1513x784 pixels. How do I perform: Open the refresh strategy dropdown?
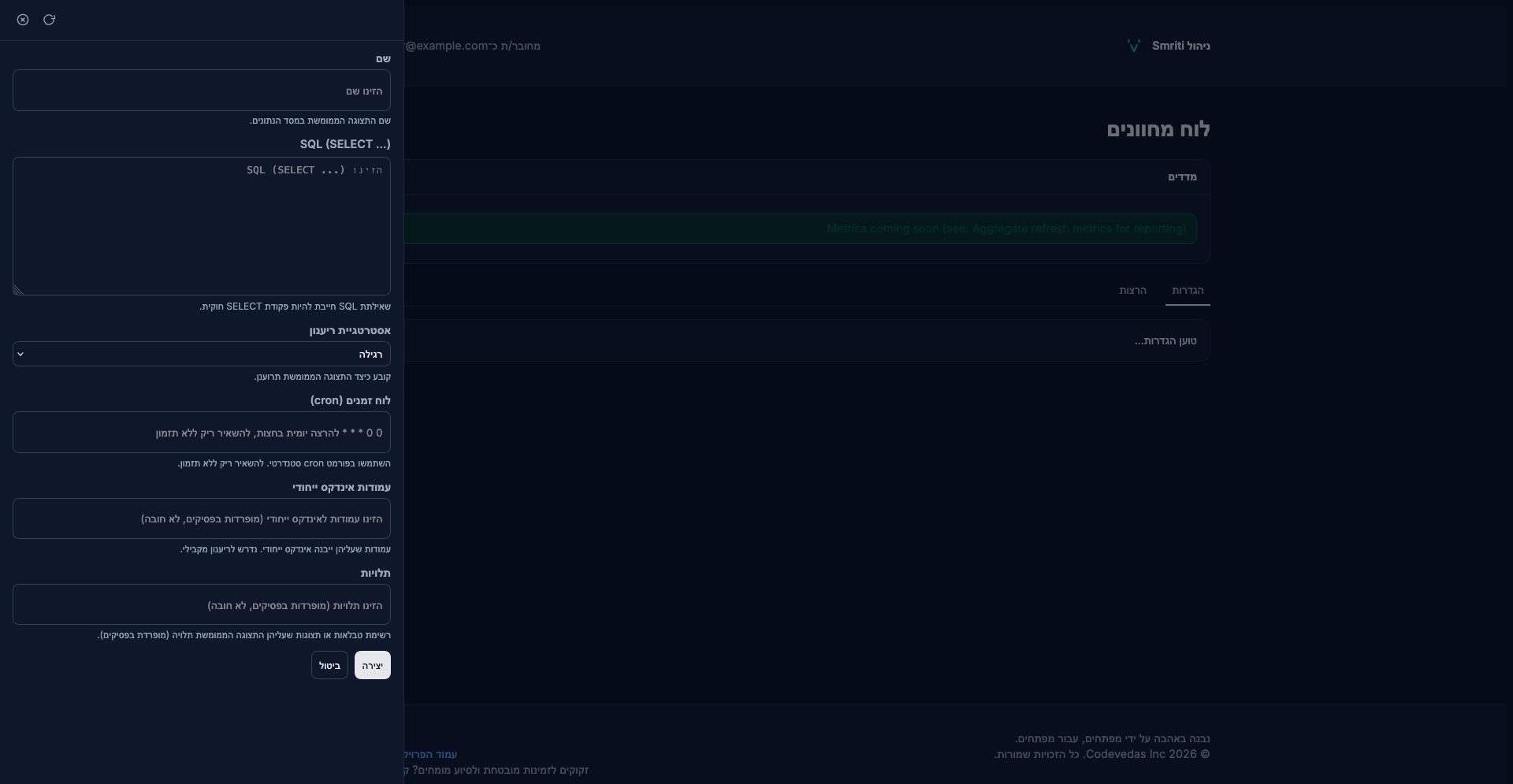tap(202, 355)
